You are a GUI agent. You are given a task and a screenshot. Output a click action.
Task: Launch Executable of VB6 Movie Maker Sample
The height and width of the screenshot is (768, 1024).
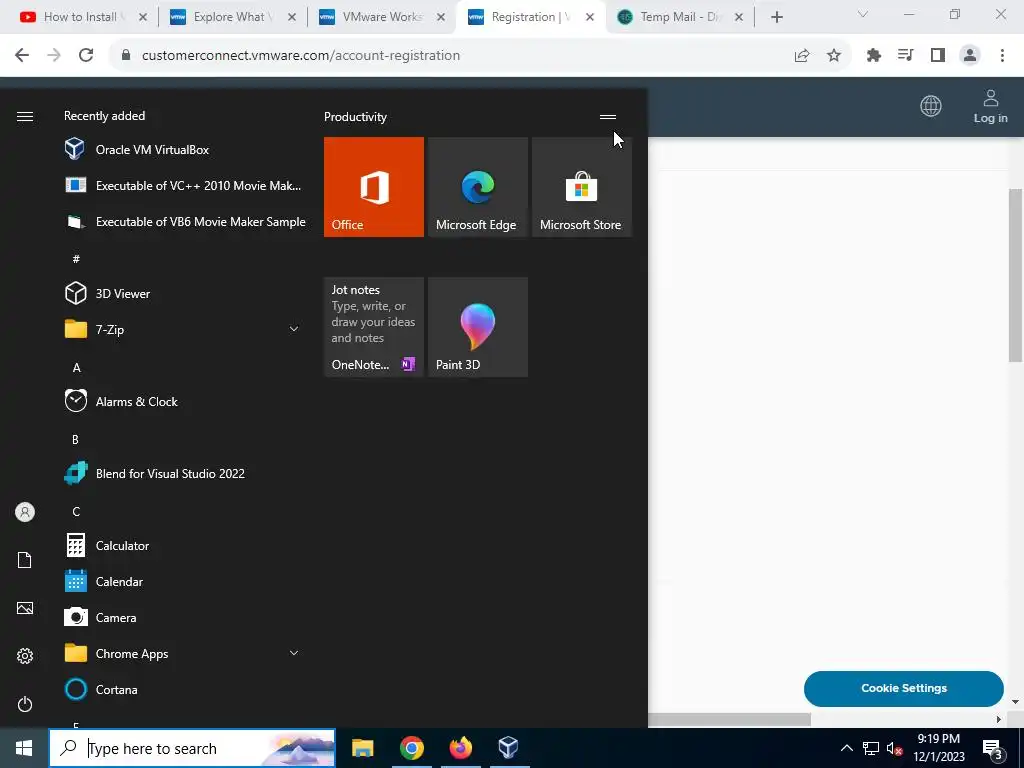point(185,222)
